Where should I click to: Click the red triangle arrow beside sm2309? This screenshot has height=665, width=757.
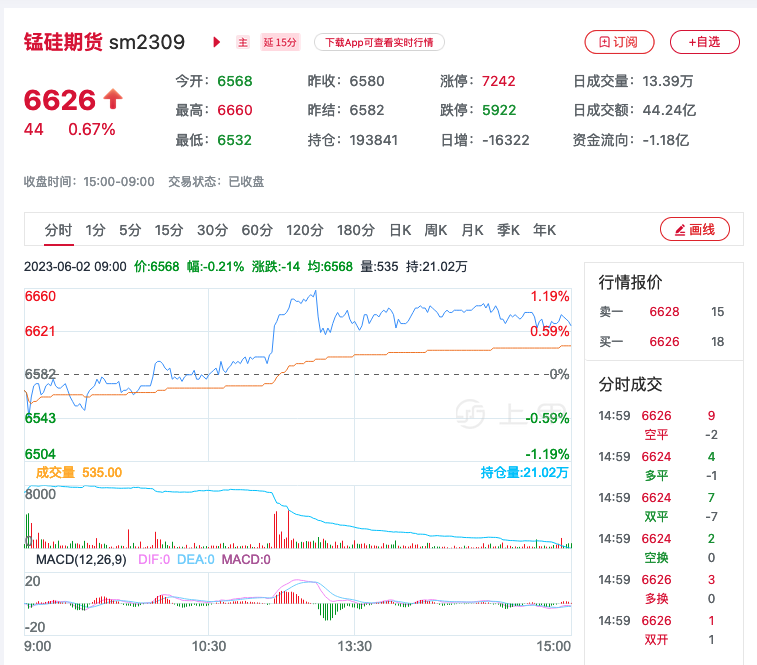click(x=217, y=42)
